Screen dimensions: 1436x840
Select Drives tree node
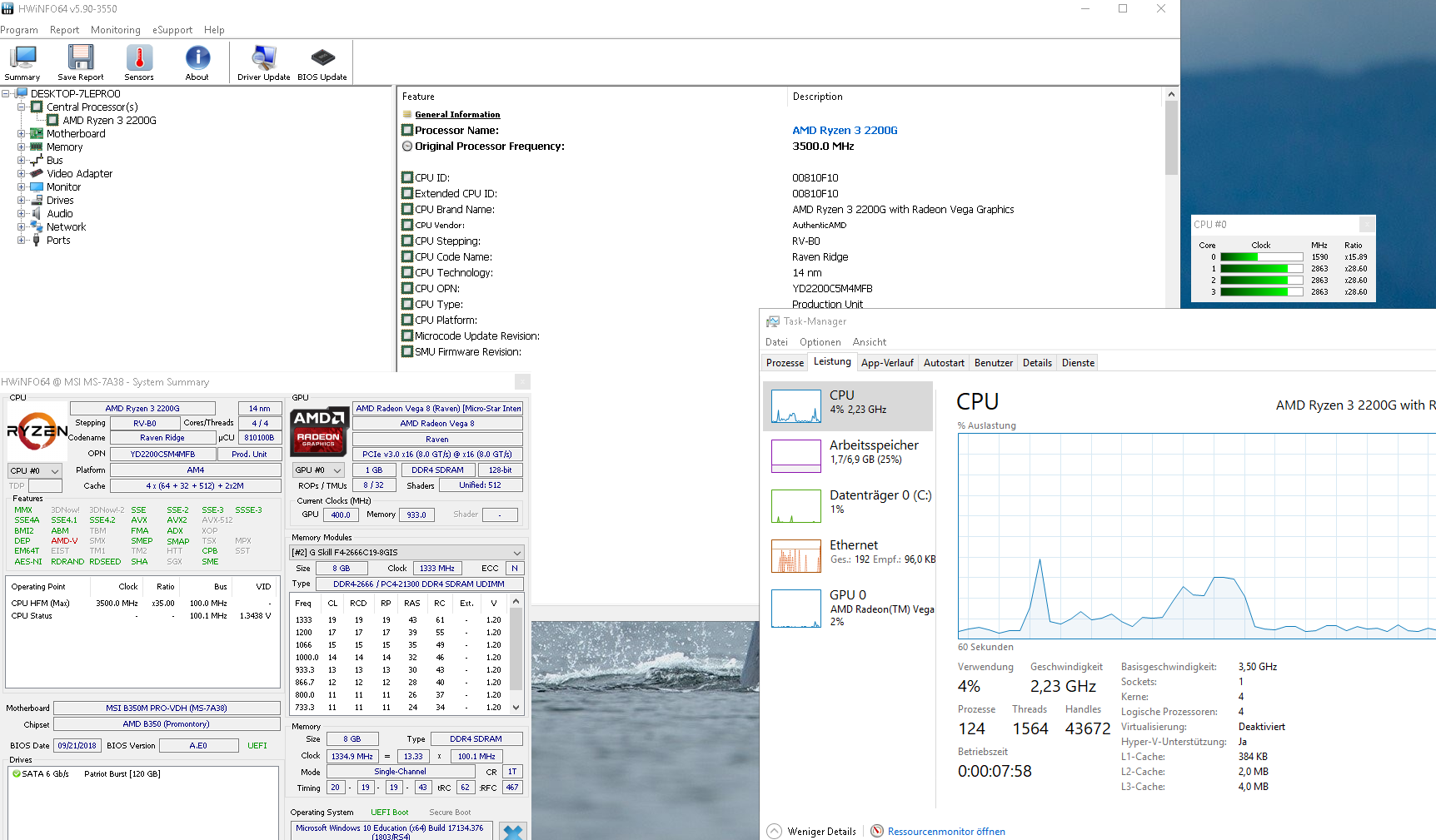[60, 200]
